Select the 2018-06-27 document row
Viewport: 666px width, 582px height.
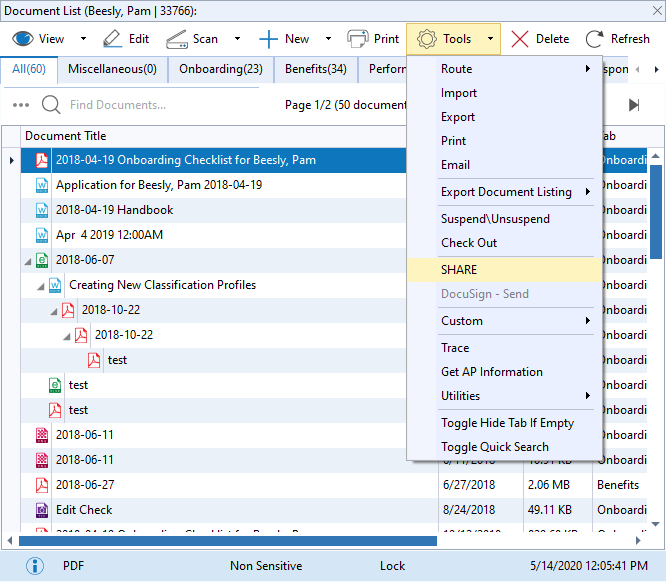[x=334, y=485]
